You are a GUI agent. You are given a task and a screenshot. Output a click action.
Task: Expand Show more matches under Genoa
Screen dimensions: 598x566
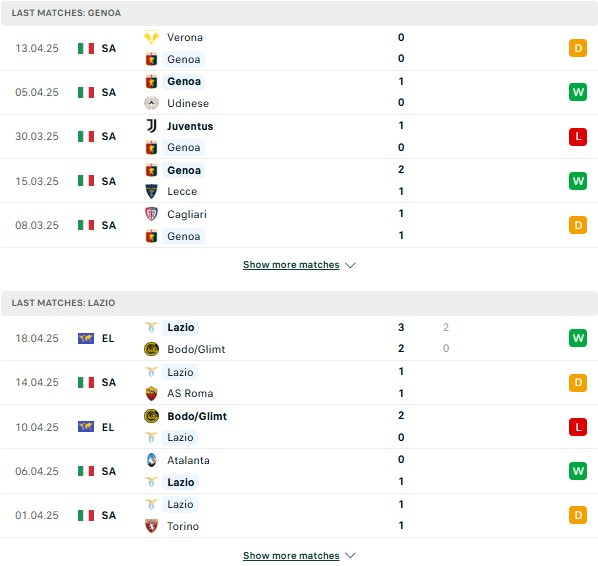(x=291, y=265)
